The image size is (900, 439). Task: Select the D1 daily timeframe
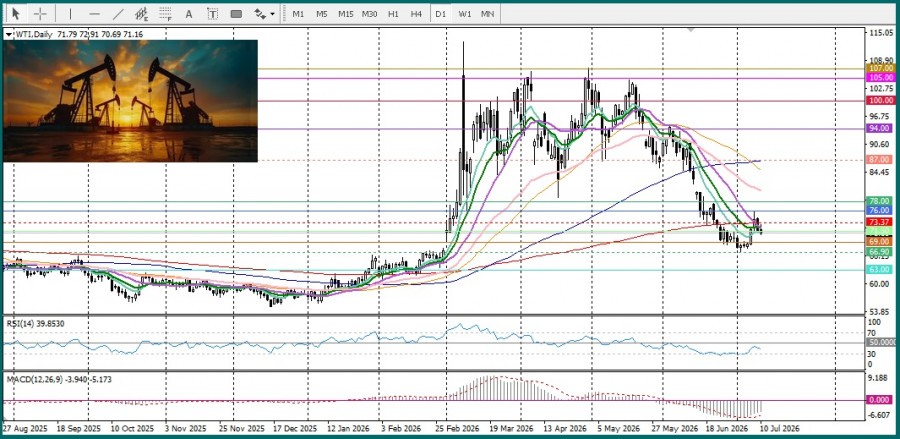(440, 13)
